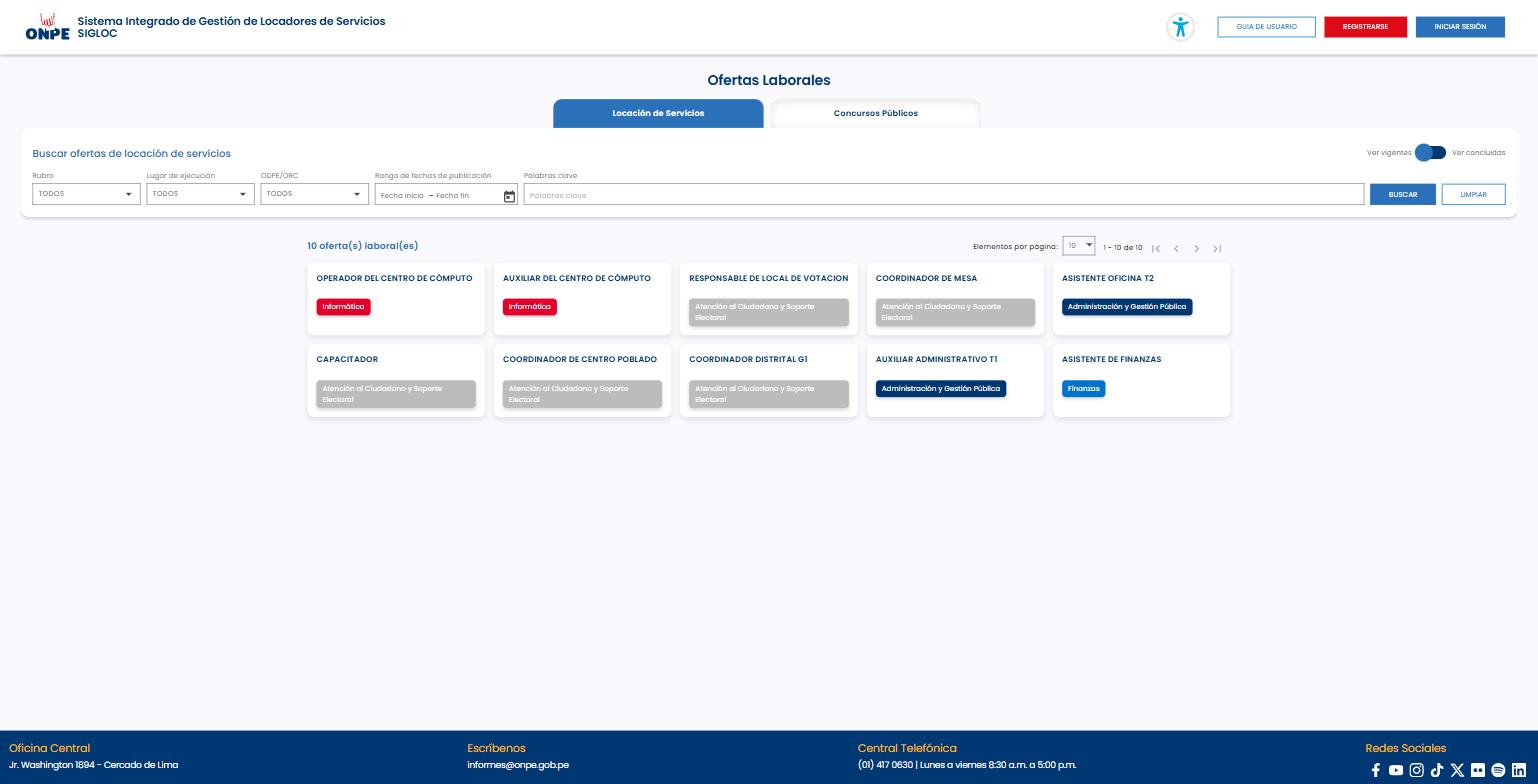Open ONPE X (Twitter) icon
This screenshot has width=1538, height=784.
[1457, 770]
